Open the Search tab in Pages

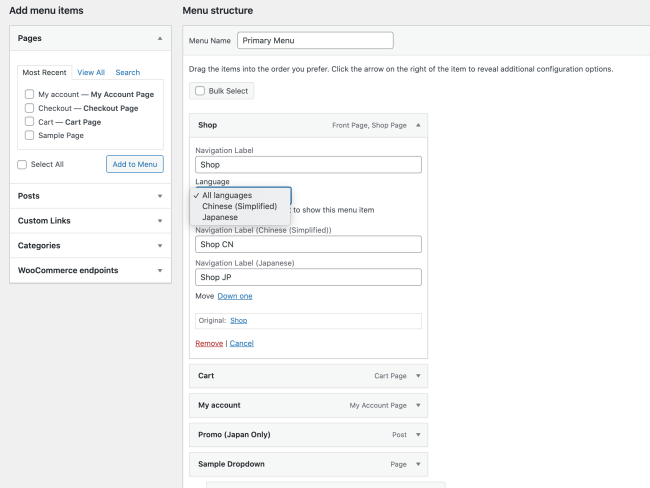tap(127, 73)
